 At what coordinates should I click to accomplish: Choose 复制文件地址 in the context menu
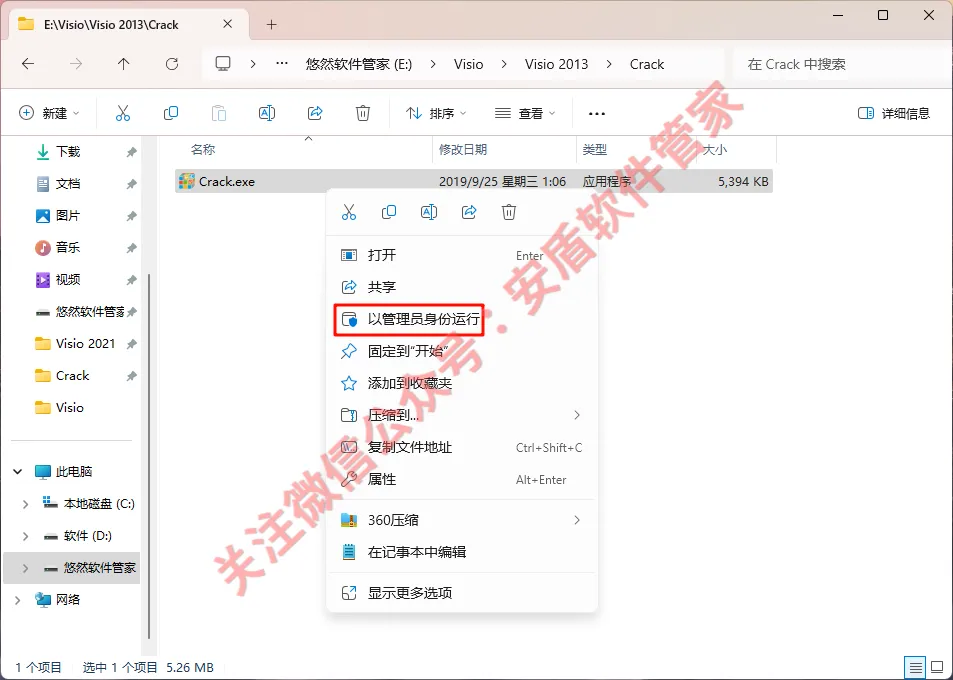pos(462,447)
